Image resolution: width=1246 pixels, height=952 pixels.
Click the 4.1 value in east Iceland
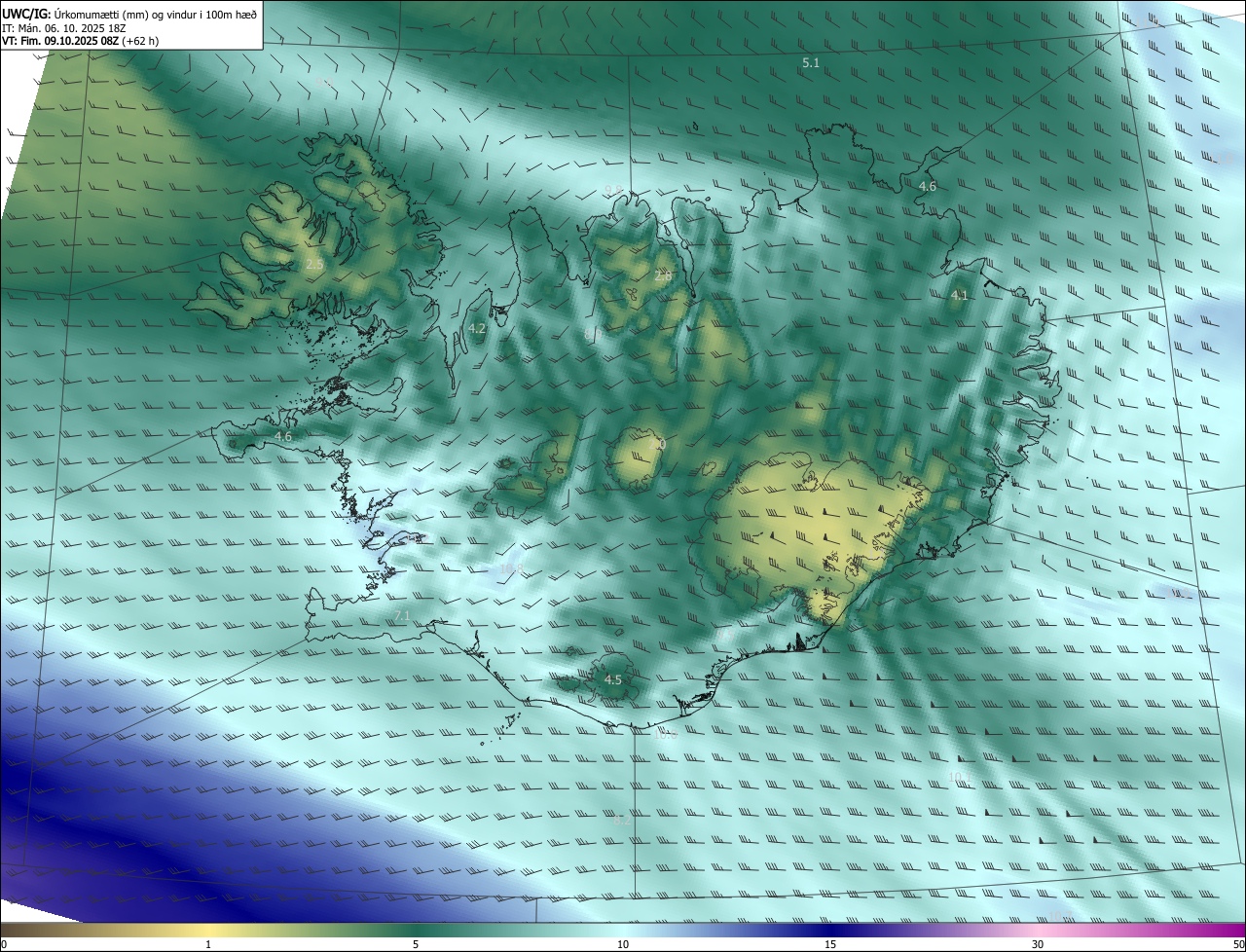tap(960, 295)
